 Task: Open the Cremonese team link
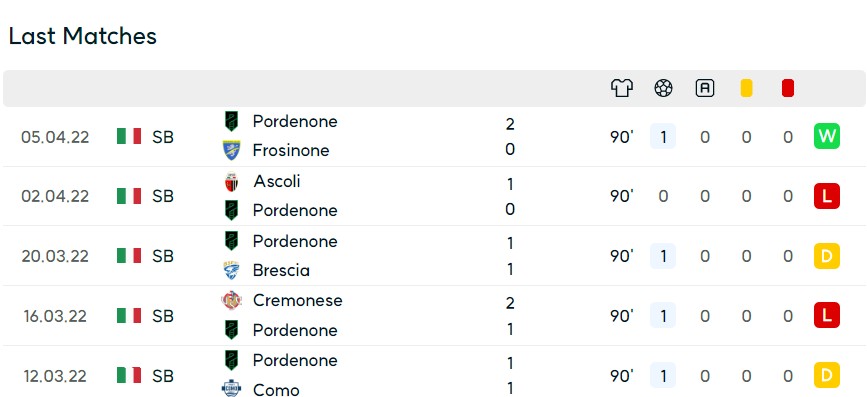(297, 300)
